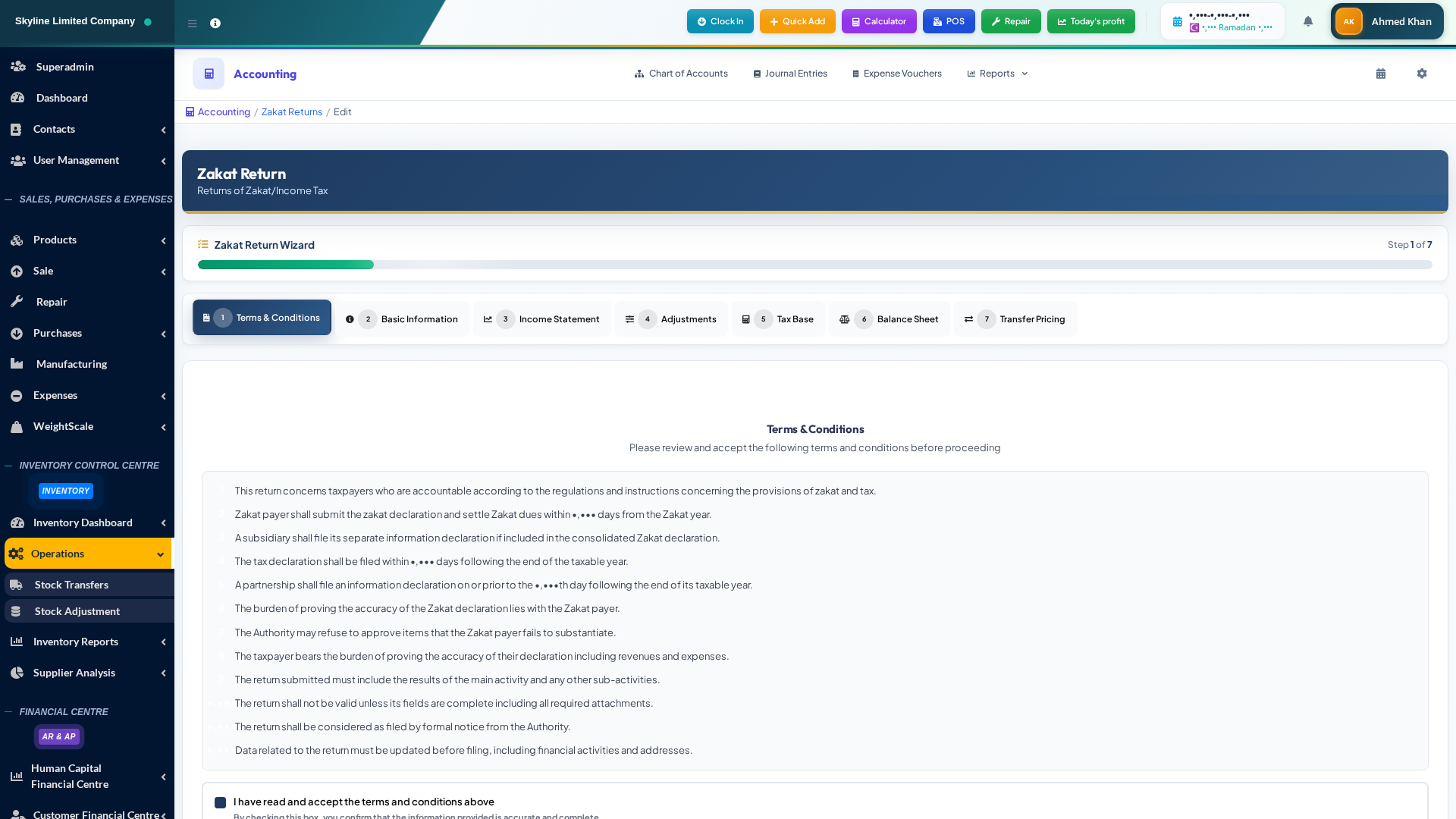The image size is (1456, 819).
Task: Expand the Reports dropdown
Action: click(x=997, y=74)
